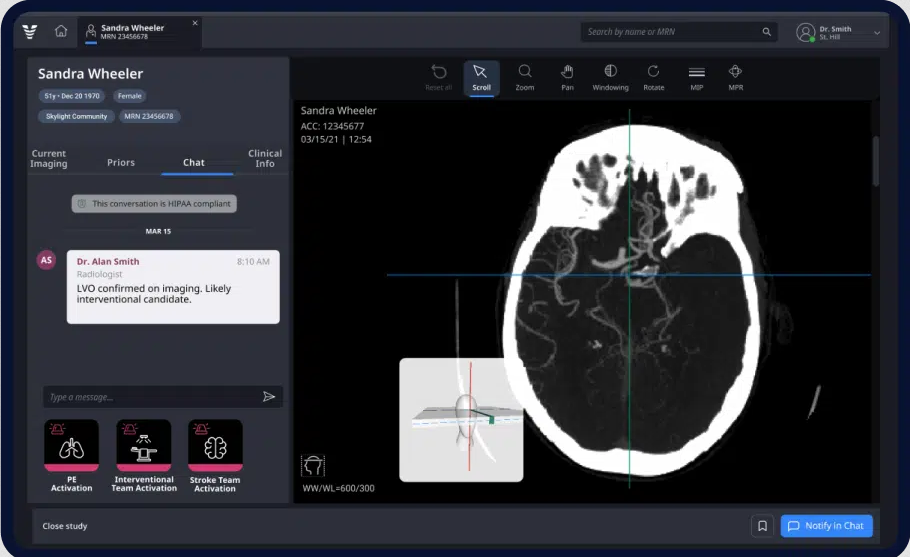This screenshot has height=557, width=910.
Task: Click the Notify in Chat button
Action: click(x=826, y=526)
